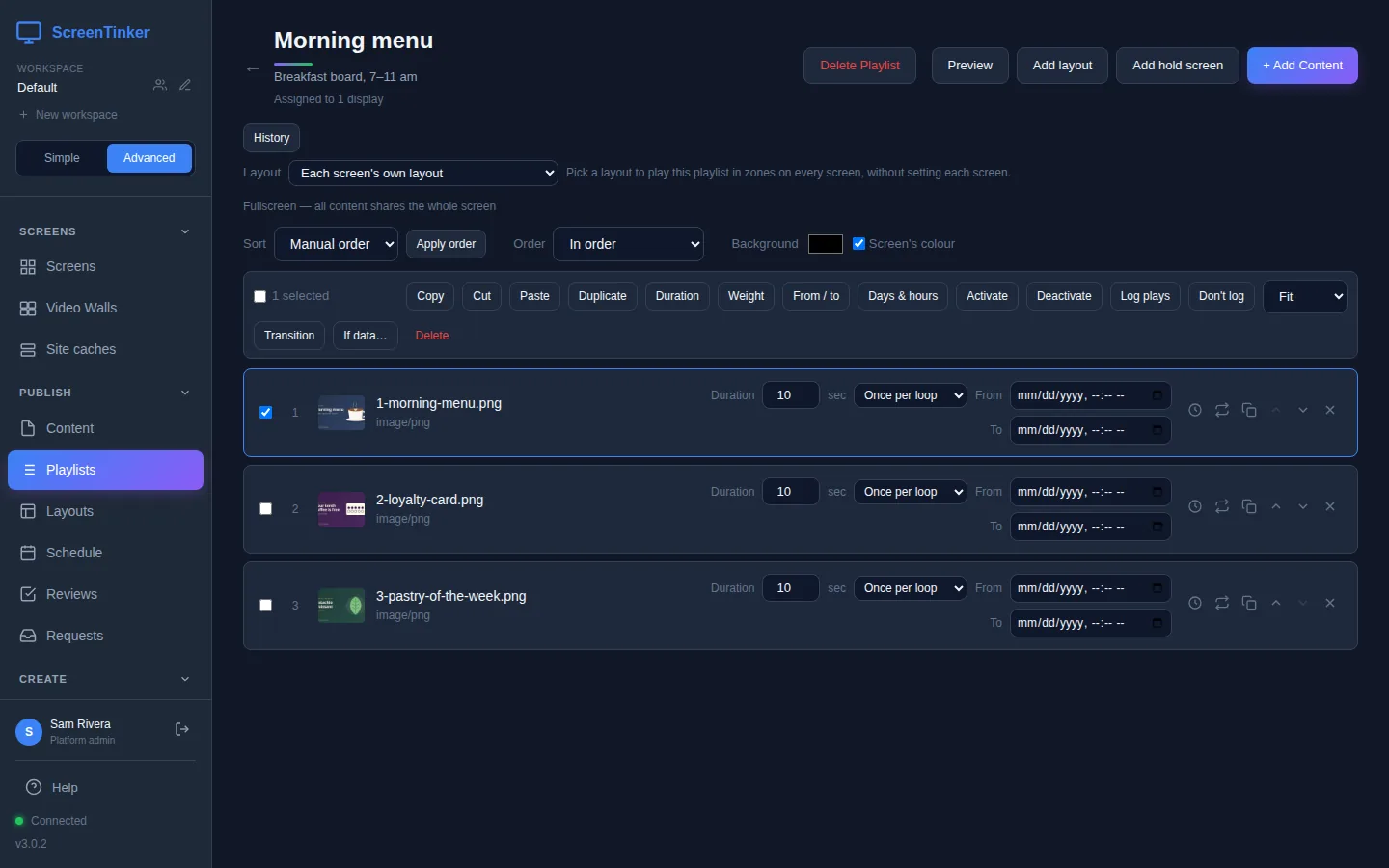Image resolution: width=1389 pixels, height=868 pixels.
Task: Open 'Once per loop' dropdown for 1-morning-menu.png
Action: click(x=911, y=395)
